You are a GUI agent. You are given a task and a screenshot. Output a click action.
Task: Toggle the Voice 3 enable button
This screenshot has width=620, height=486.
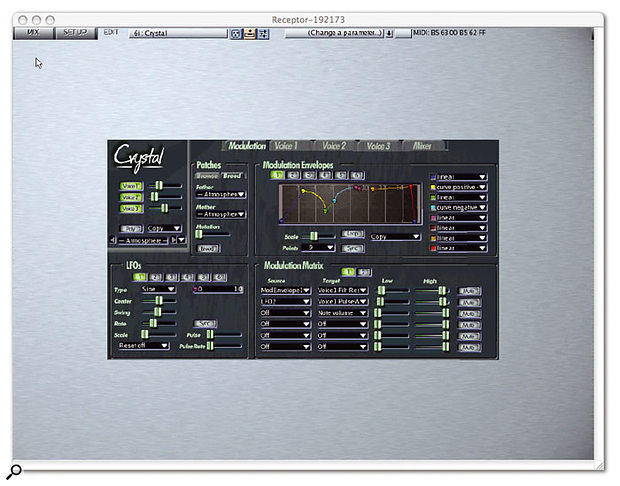click(131, 208)
